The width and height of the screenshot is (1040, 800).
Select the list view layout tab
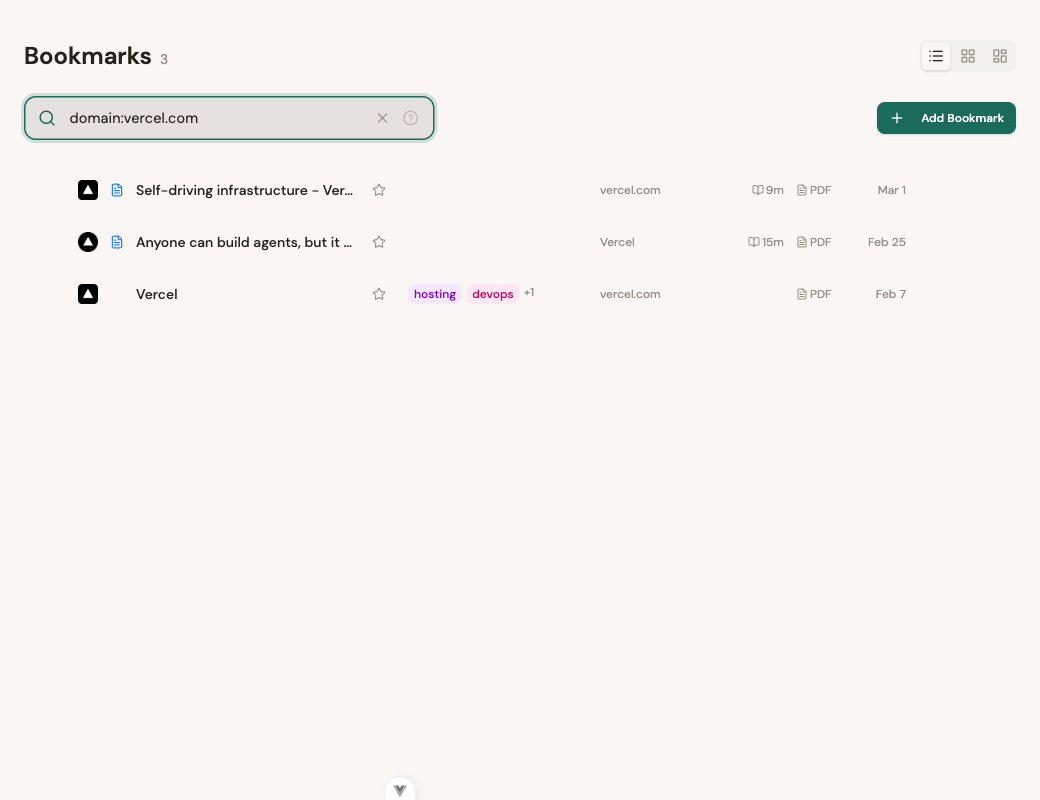936,56
